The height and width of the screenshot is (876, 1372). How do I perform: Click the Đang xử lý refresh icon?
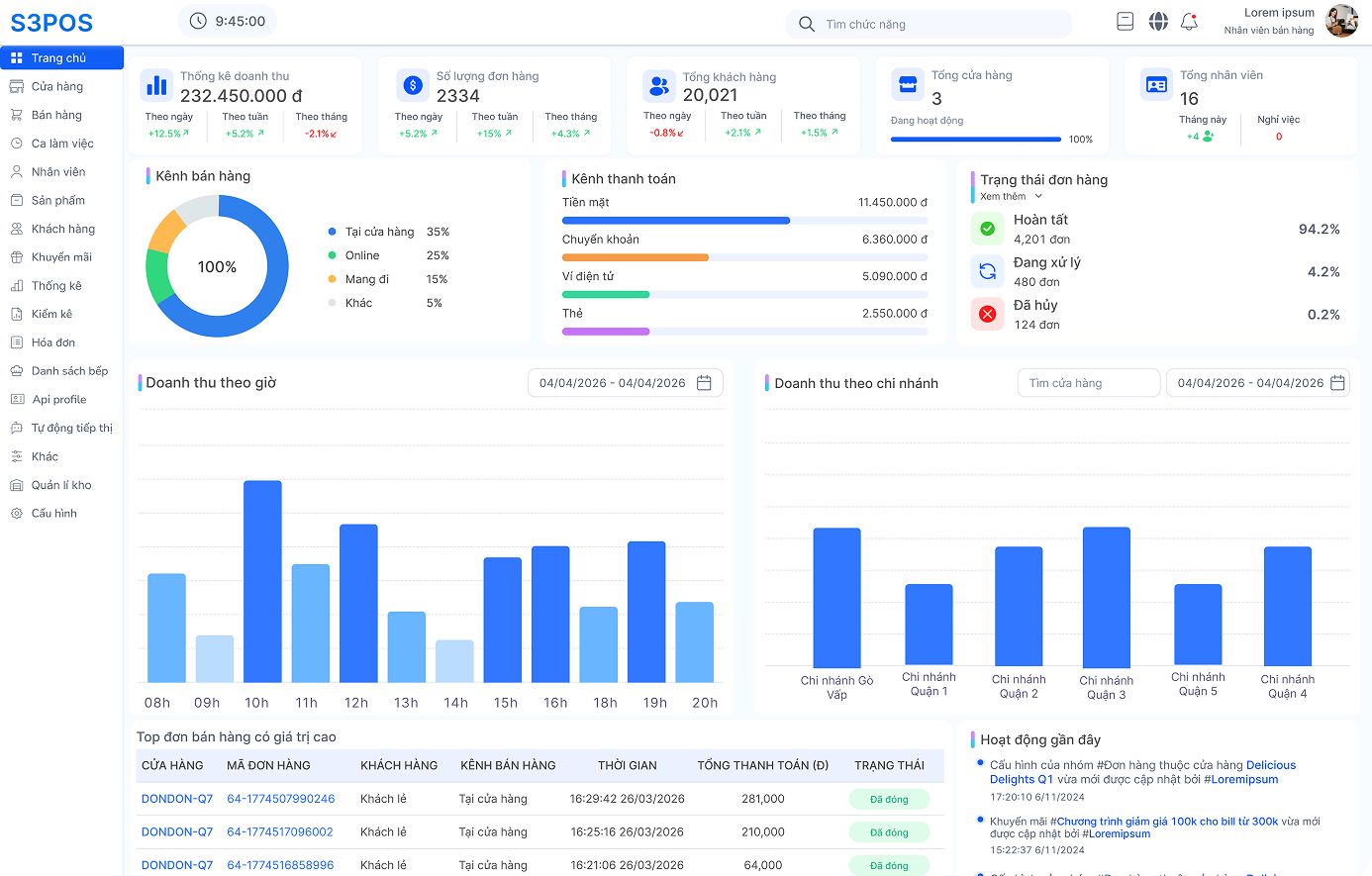pyautogui.click(x=987, y=271)
